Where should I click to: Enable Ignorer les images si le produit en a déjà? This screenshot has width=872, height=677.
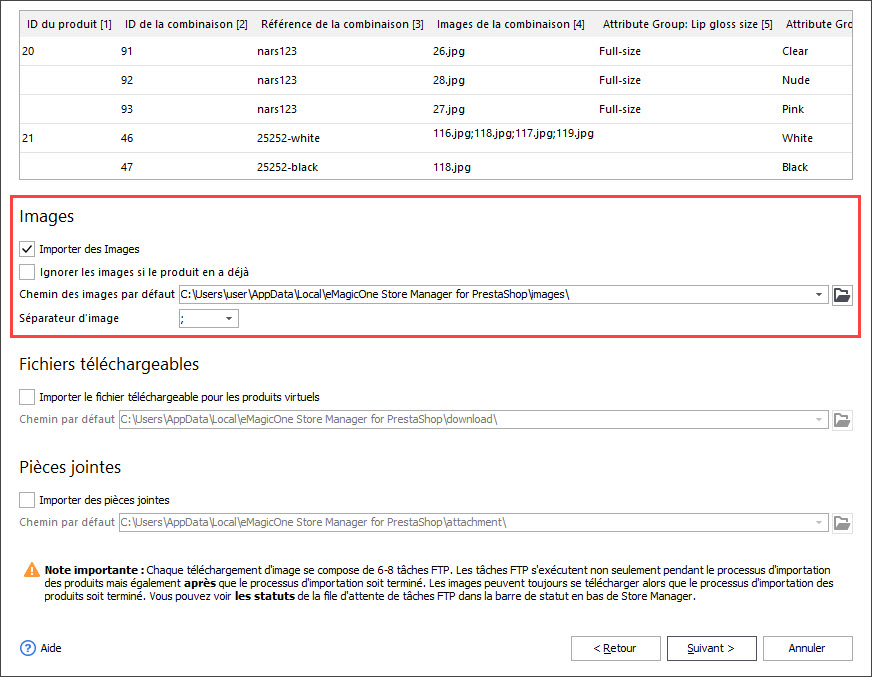click(27, 272)
